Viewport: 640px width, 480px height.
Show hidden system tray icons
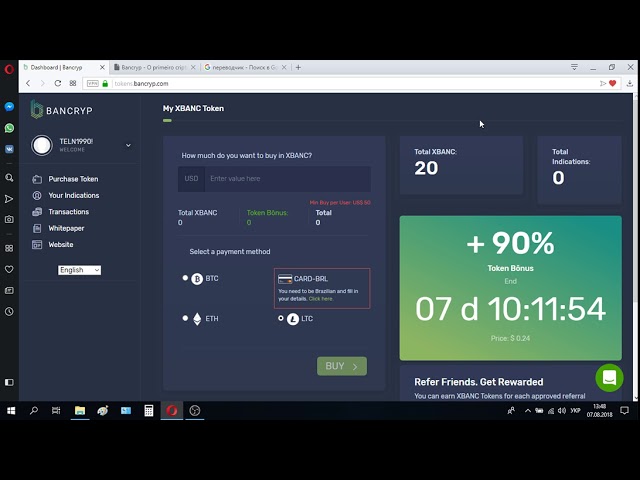(x=528, y=411)
